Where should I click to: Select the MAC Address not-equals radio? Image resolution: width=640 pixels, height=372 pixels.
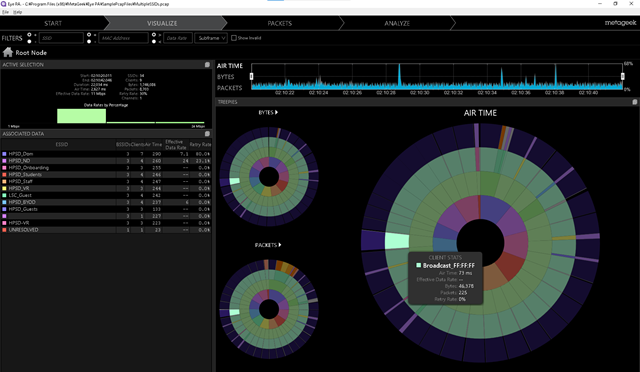click(x=89, y=41)
